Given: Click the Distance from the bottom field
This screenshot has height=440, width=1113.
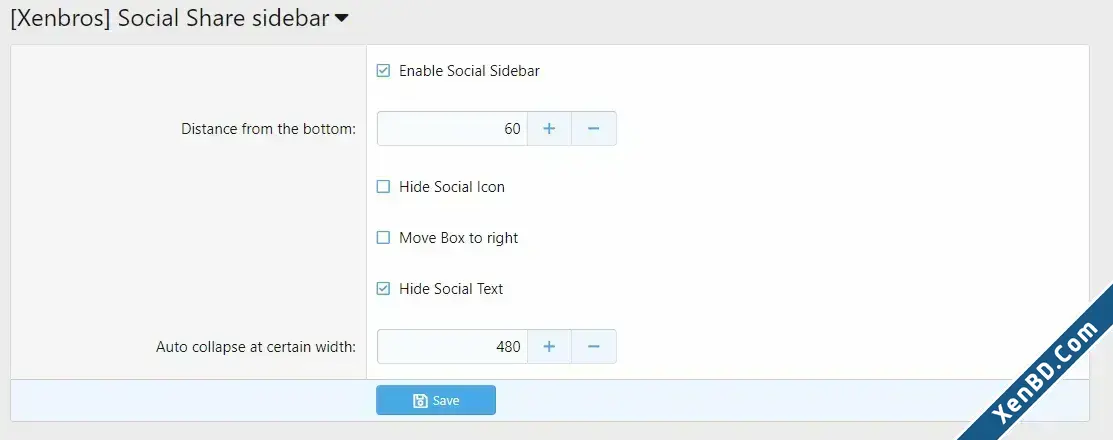Looking at the screenshot, I should (452, 128).
